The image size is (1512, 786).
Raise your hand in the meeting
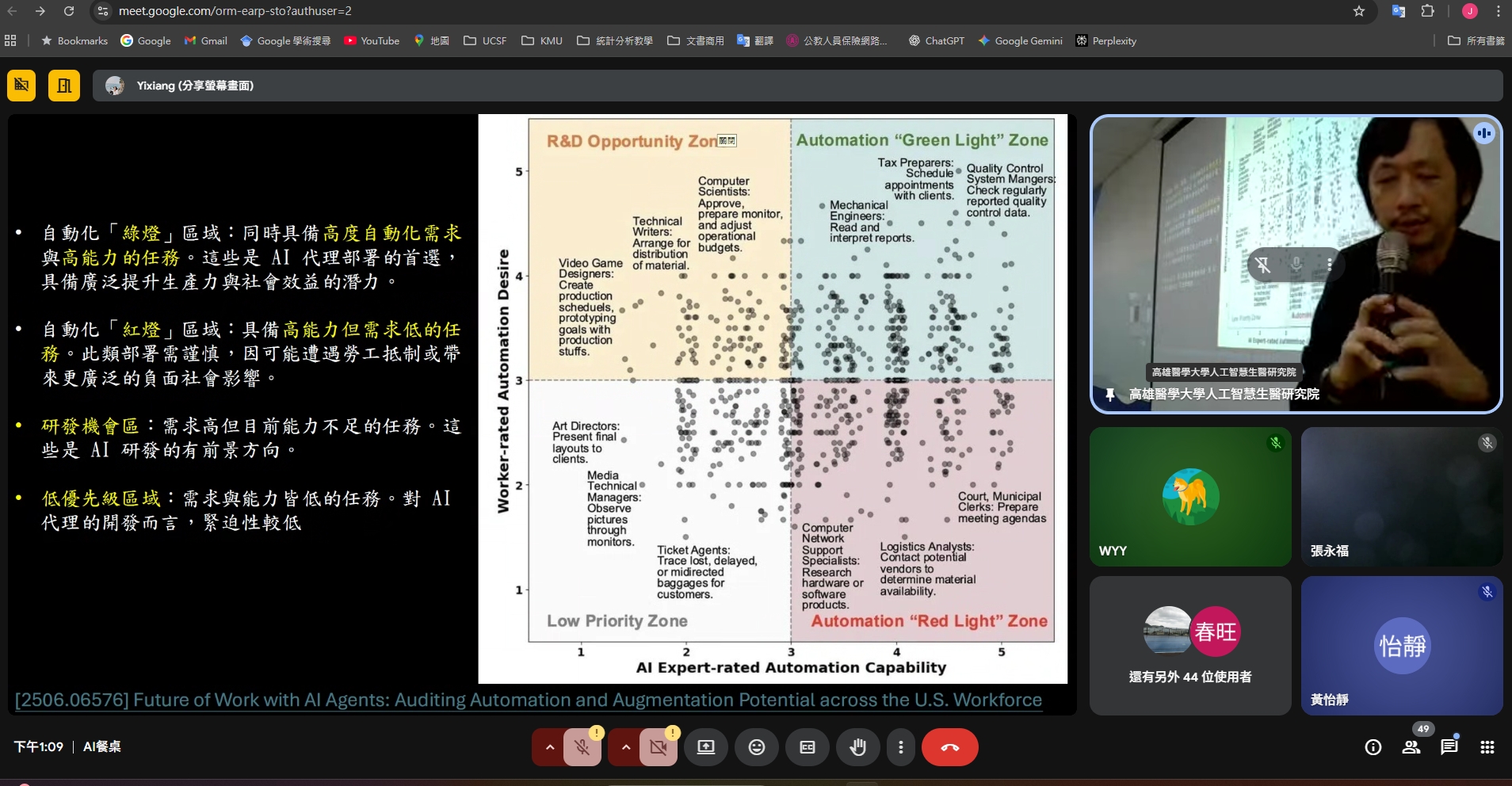click(x=857, y=747)
